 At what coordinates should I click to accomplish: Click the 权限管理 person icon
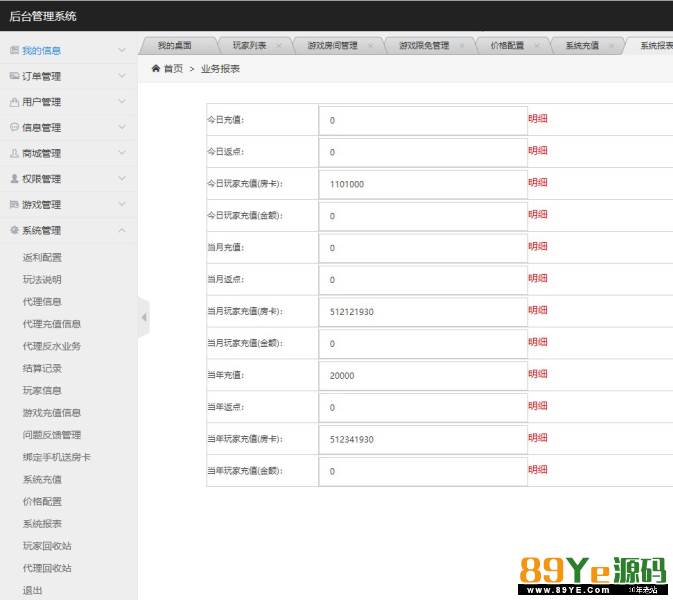click(15, 179)
